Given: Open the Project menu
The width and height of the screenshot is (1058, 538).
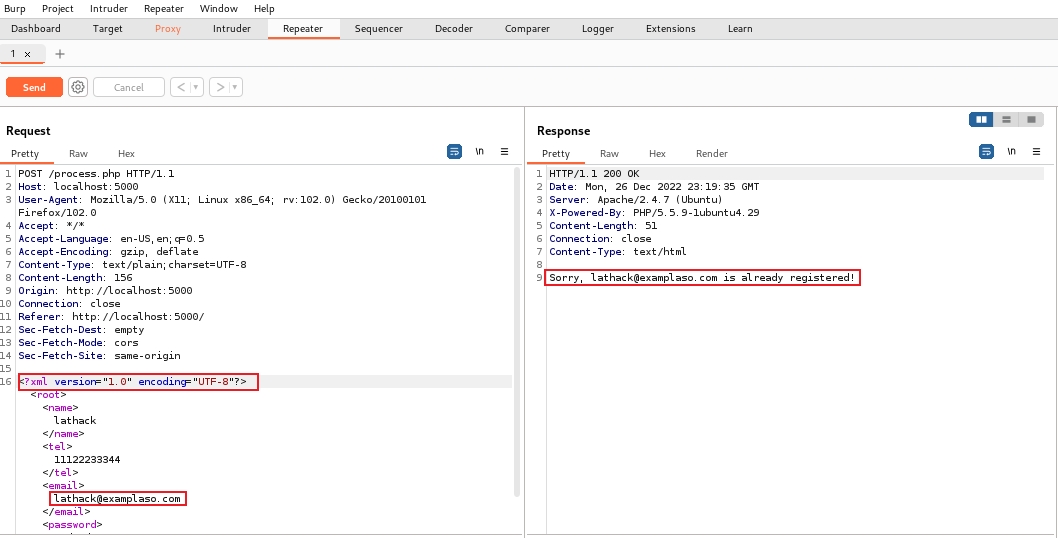Looking at the screenshot, I should click(58, 9).
